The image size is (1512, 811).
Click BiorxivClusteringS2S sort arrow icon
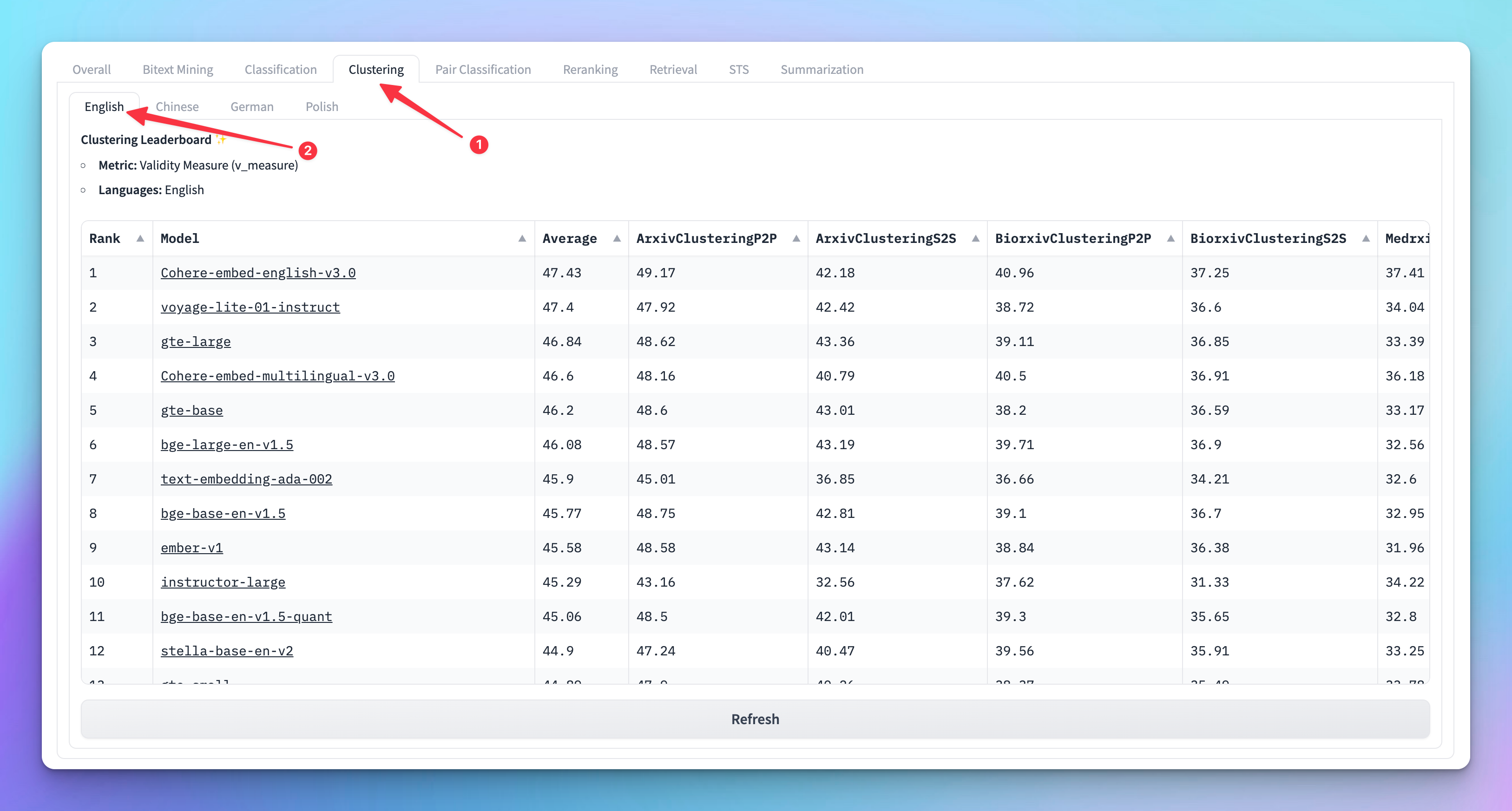click(x=1366, y=238)
